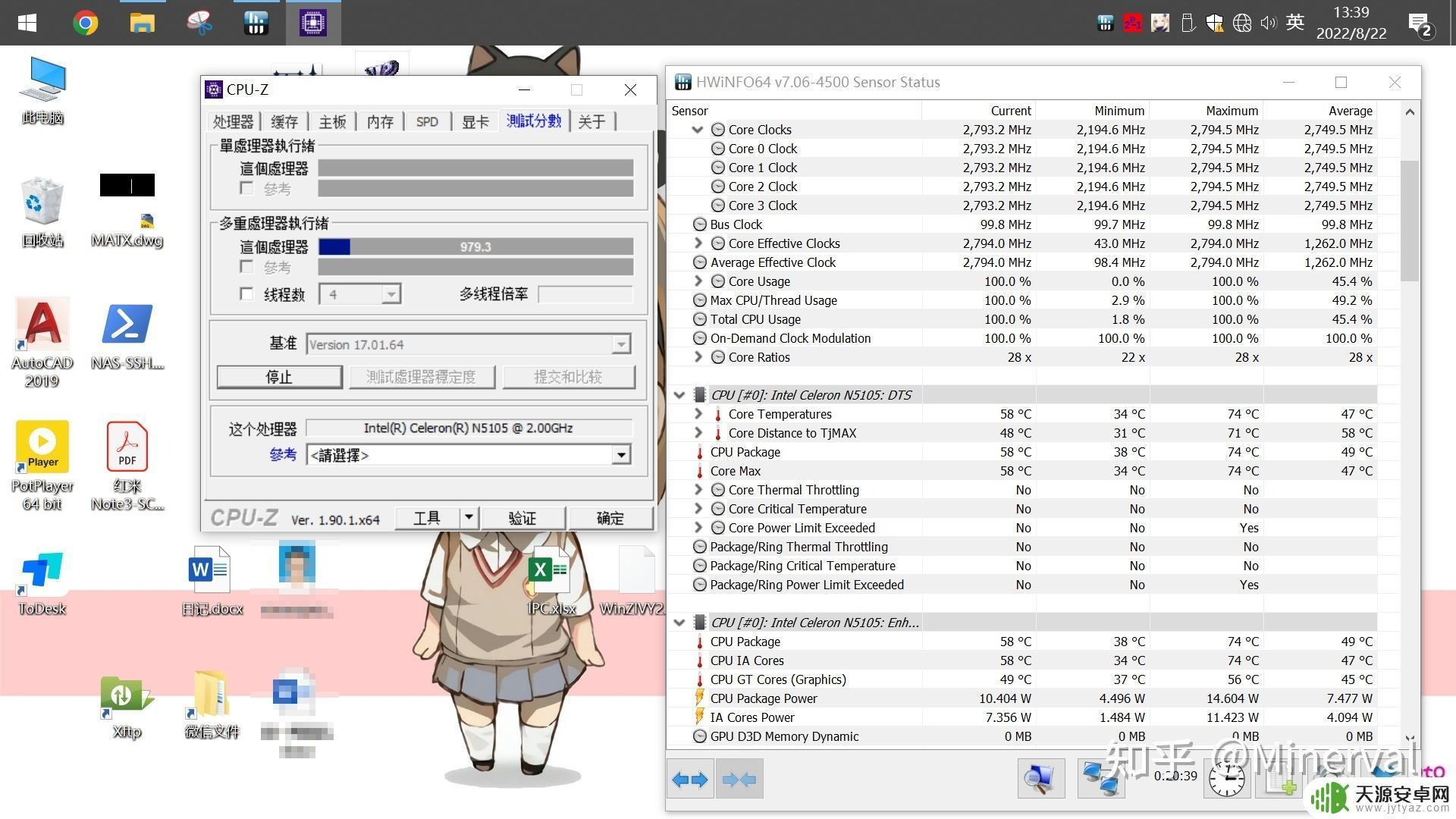Viewport: 1456px width, 819px height.
Task: Switch to the 关于 tab in CPU-Z
Action: (x=591, y=121)
